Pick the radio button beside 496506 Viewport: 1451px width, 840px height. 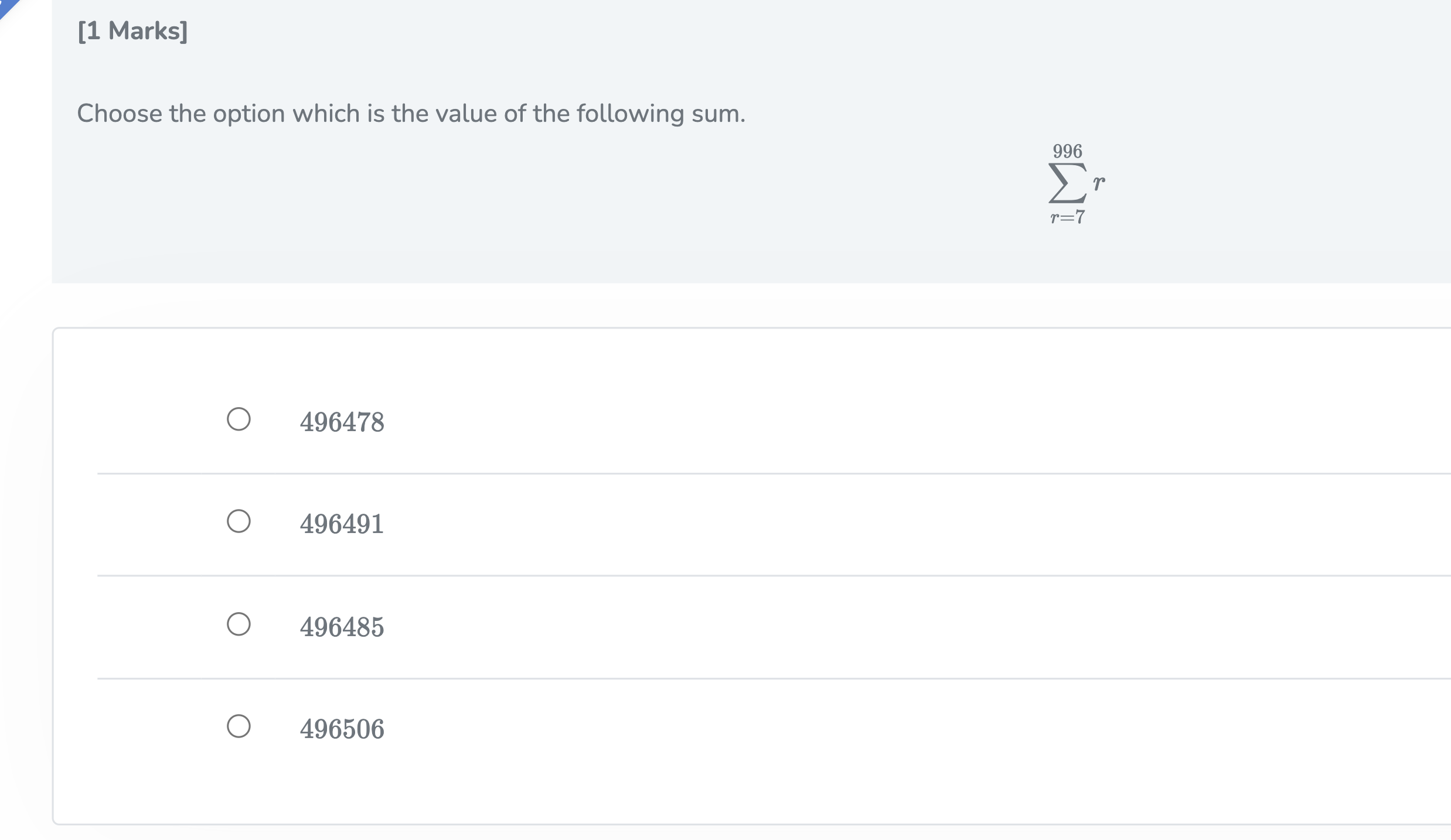tap(239, 726)
